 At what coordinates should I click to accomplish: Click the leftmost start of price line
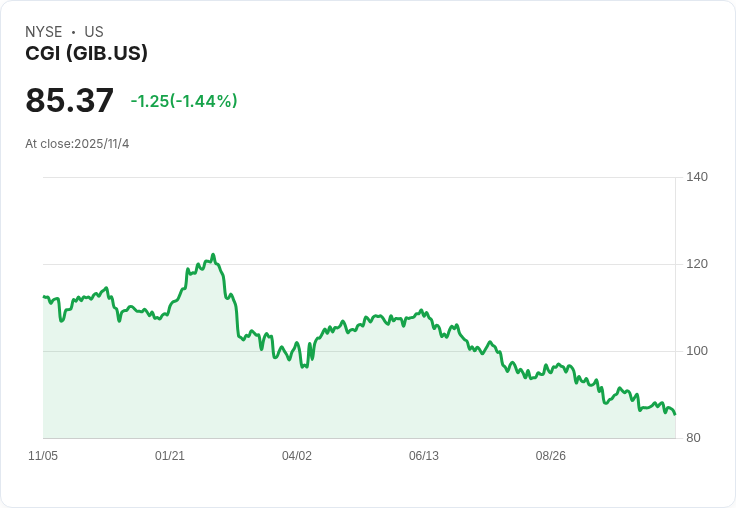pos(44,297)
